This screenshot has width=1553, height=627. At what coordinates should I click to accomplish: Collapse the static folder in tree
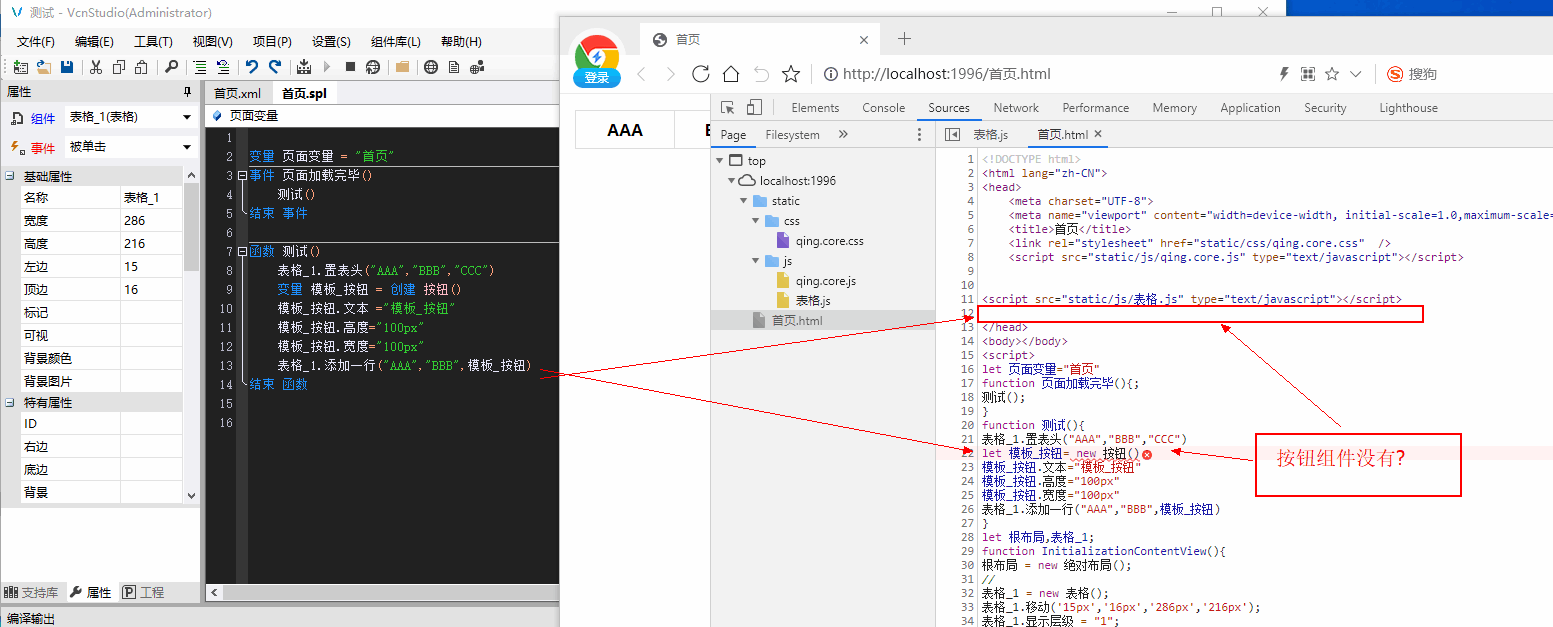click(x=744, y=201)
